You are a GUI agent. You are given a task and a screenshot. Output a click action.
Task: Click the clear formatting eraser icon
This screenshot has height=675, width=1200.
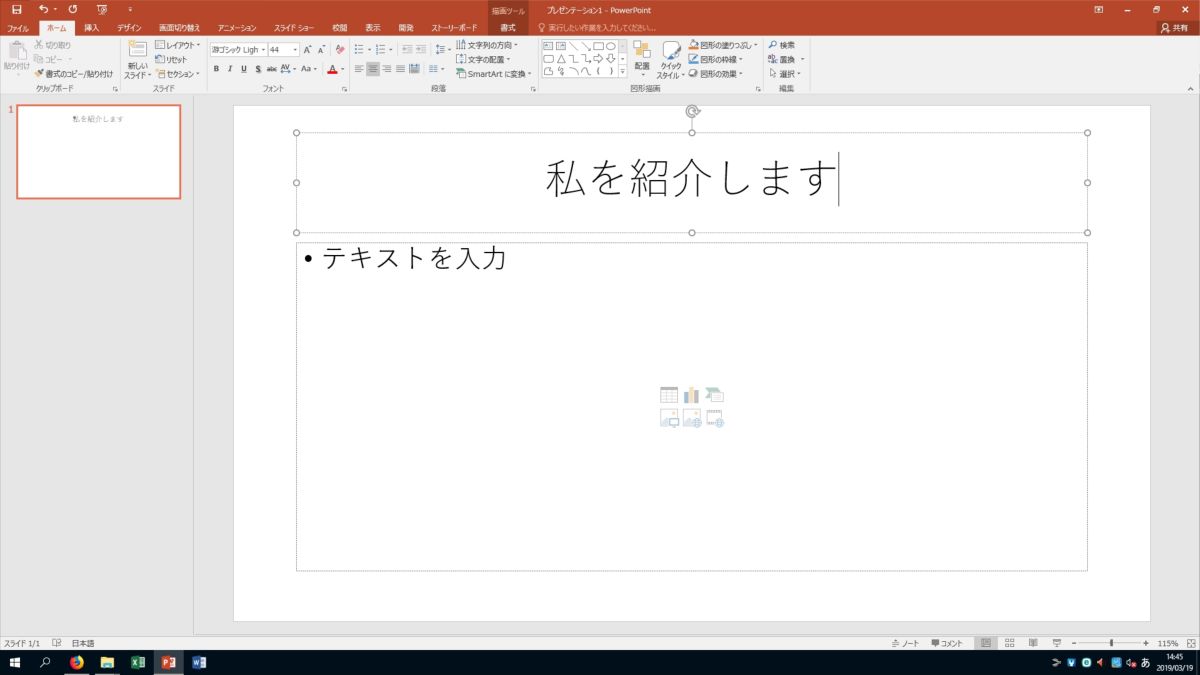click(x=340, y=49)
